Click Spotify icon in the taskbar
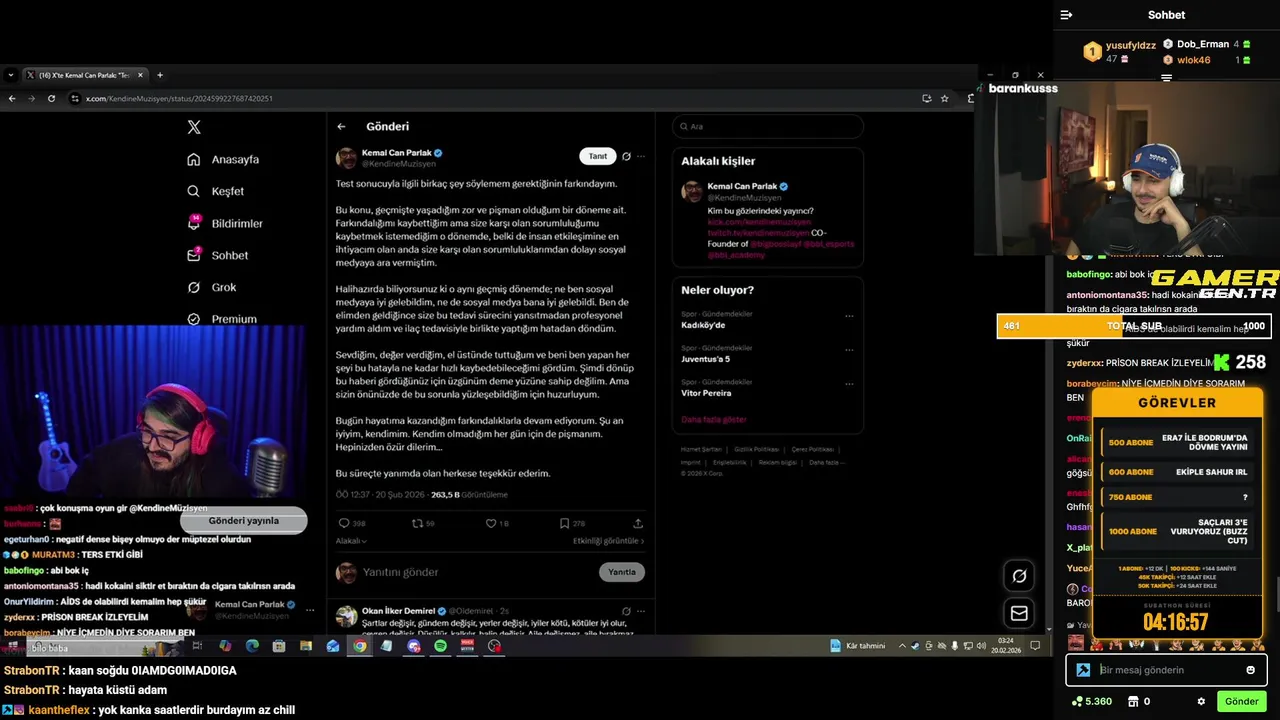The width and height of the screenshot is (1280, 720). coord(440,646)
